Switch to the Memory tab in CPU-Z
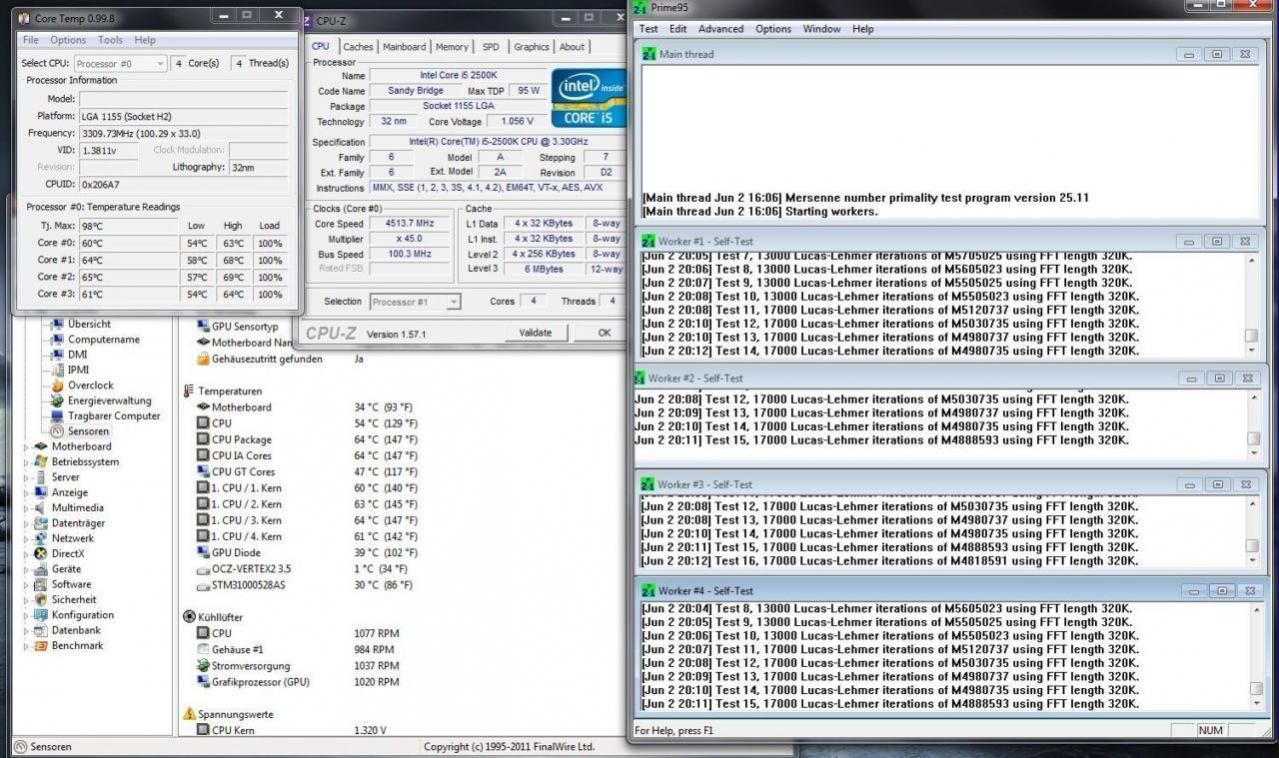The height and width of the screenshot is (758, 1279). coord(451,46)
